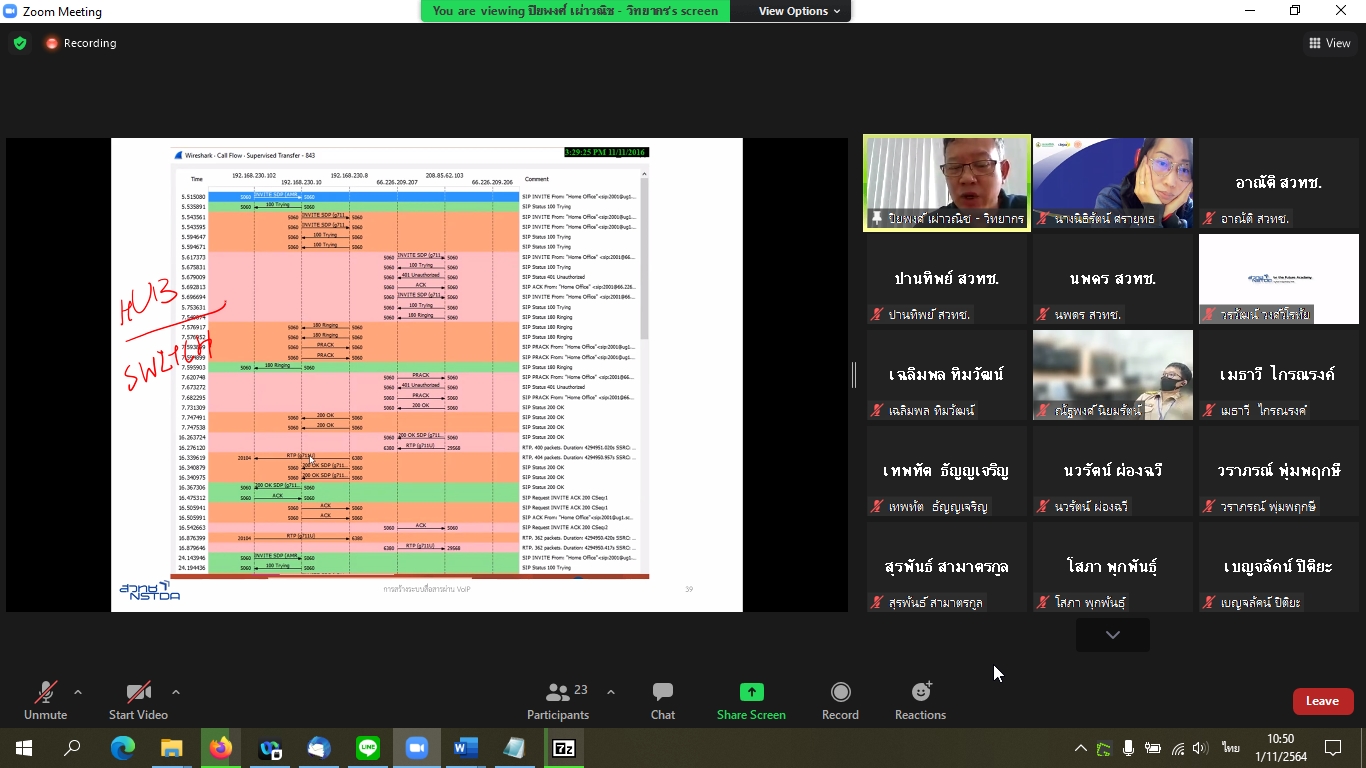Expand audio options arrow beside Unmute
1366x768 pixels.
[78, 692]
